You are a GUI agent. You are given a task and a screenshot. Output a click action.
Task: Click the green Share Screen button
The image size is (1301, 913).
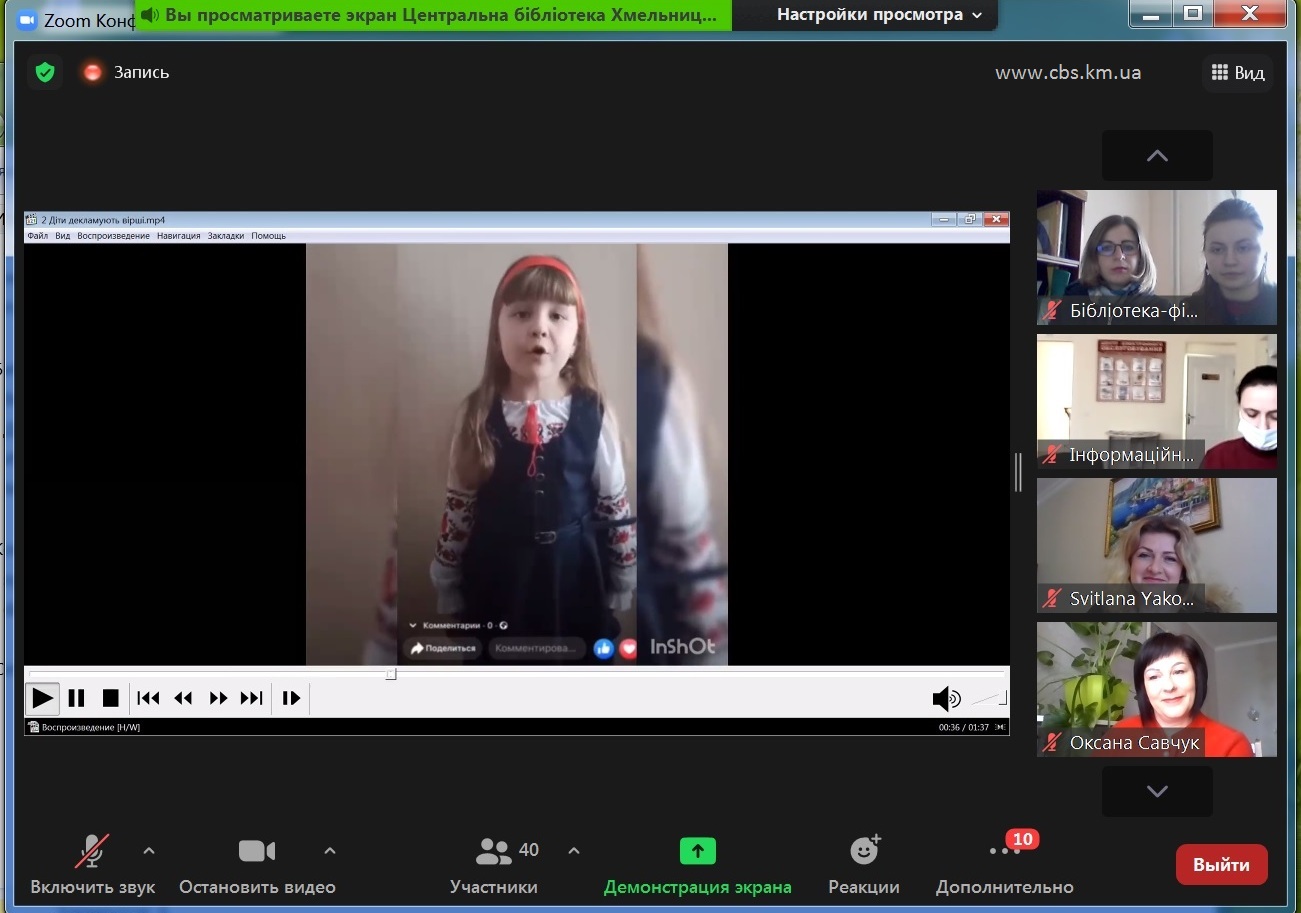point(697,851)
